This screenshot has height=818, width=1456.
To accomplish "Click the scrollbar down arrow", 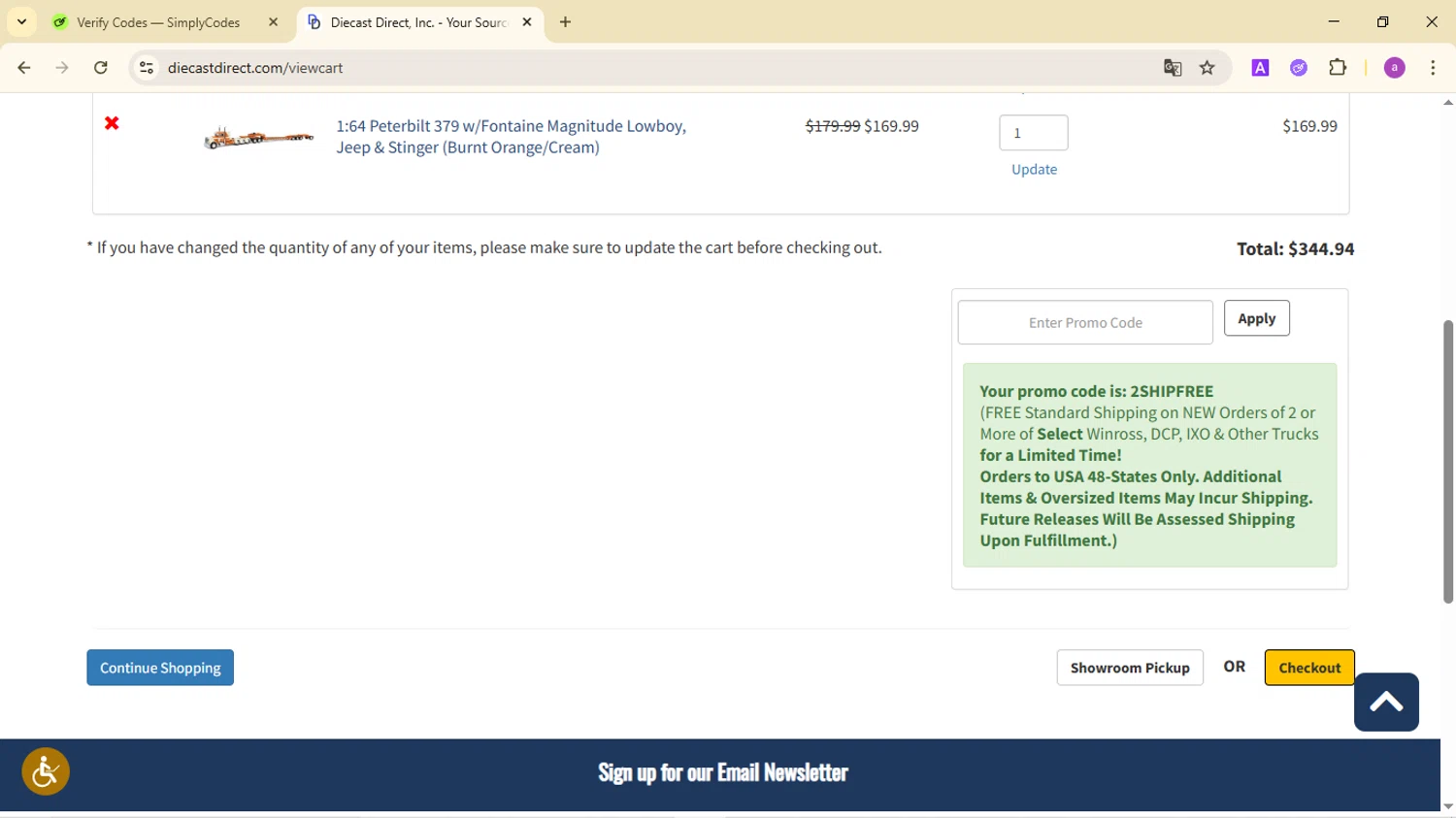I will pos(1448,806).
